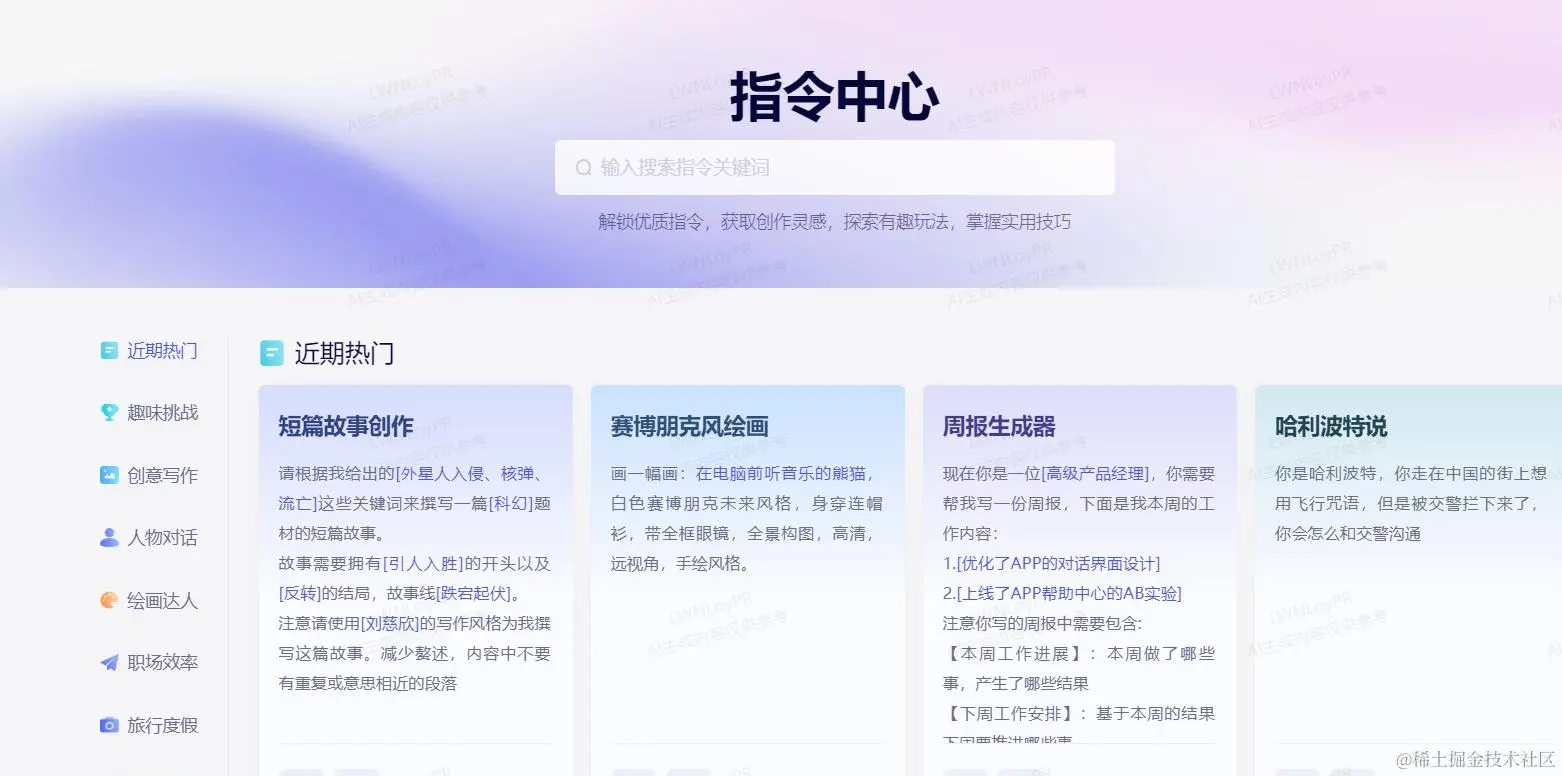Click the 职场效率 paper plane icon
This screenshot has height=776, width=1562.
pyautogui.click(x=109, y=662)
